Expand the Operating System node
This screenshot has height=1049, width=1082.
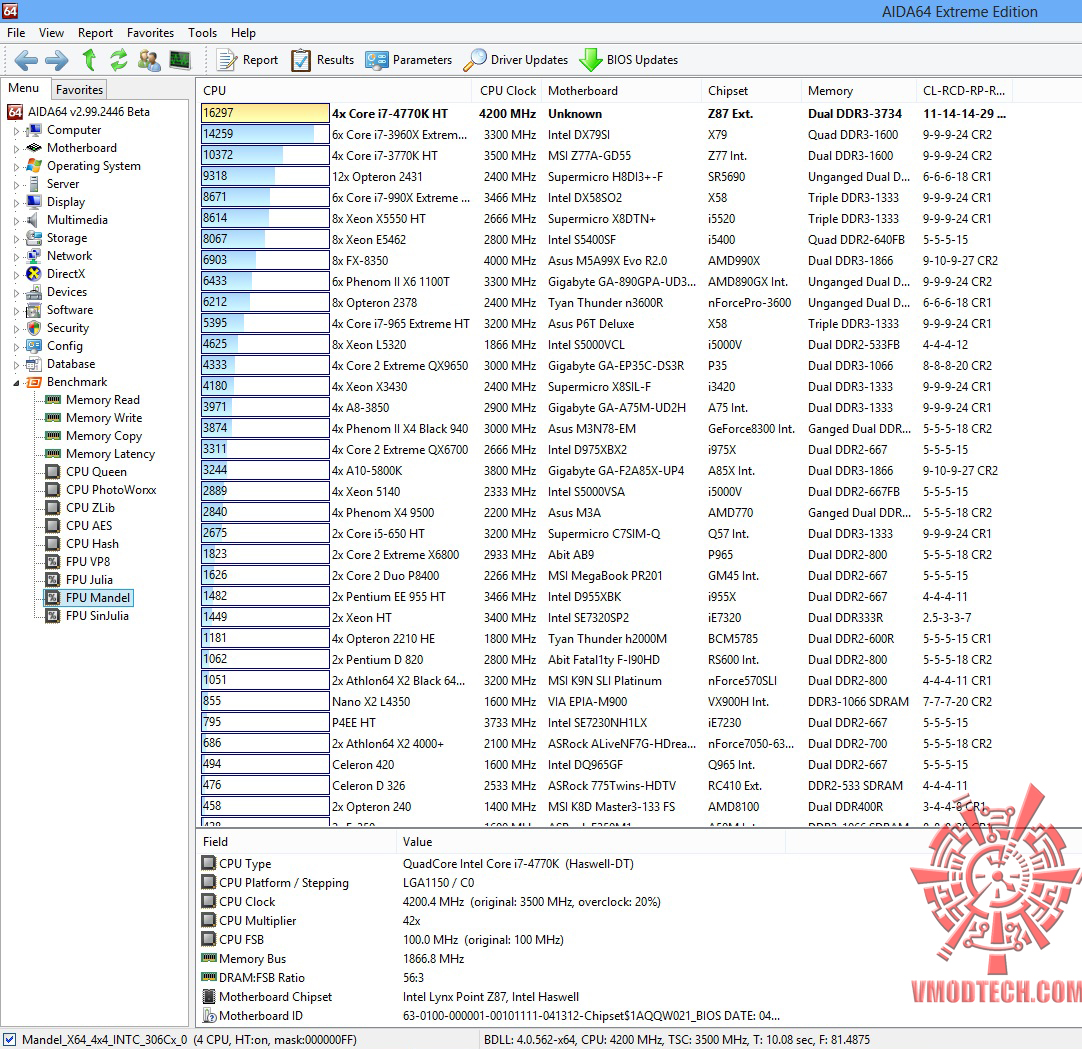pos(17,166)
